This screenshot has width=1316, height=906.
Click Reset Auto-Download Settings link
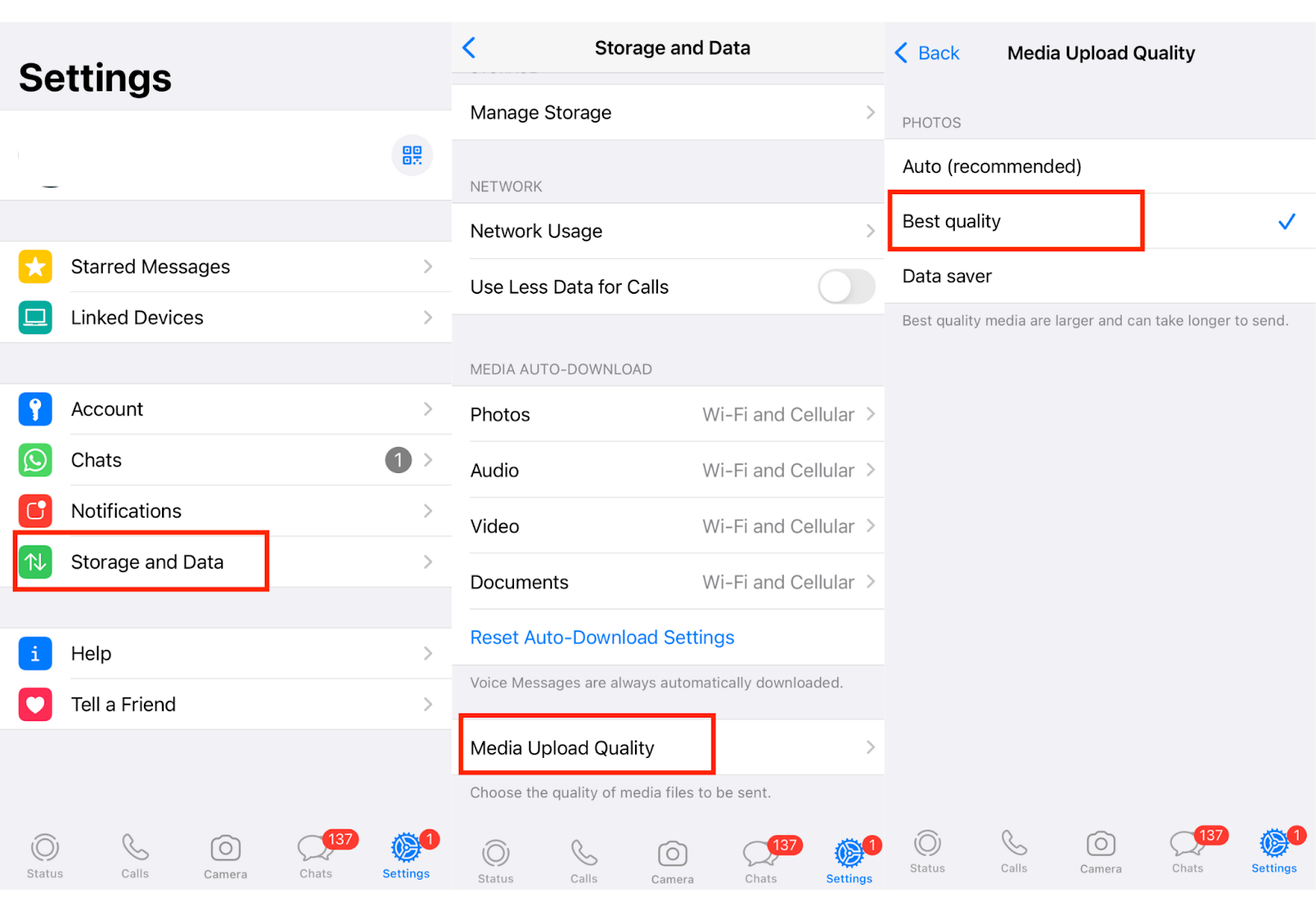point(602,638)
